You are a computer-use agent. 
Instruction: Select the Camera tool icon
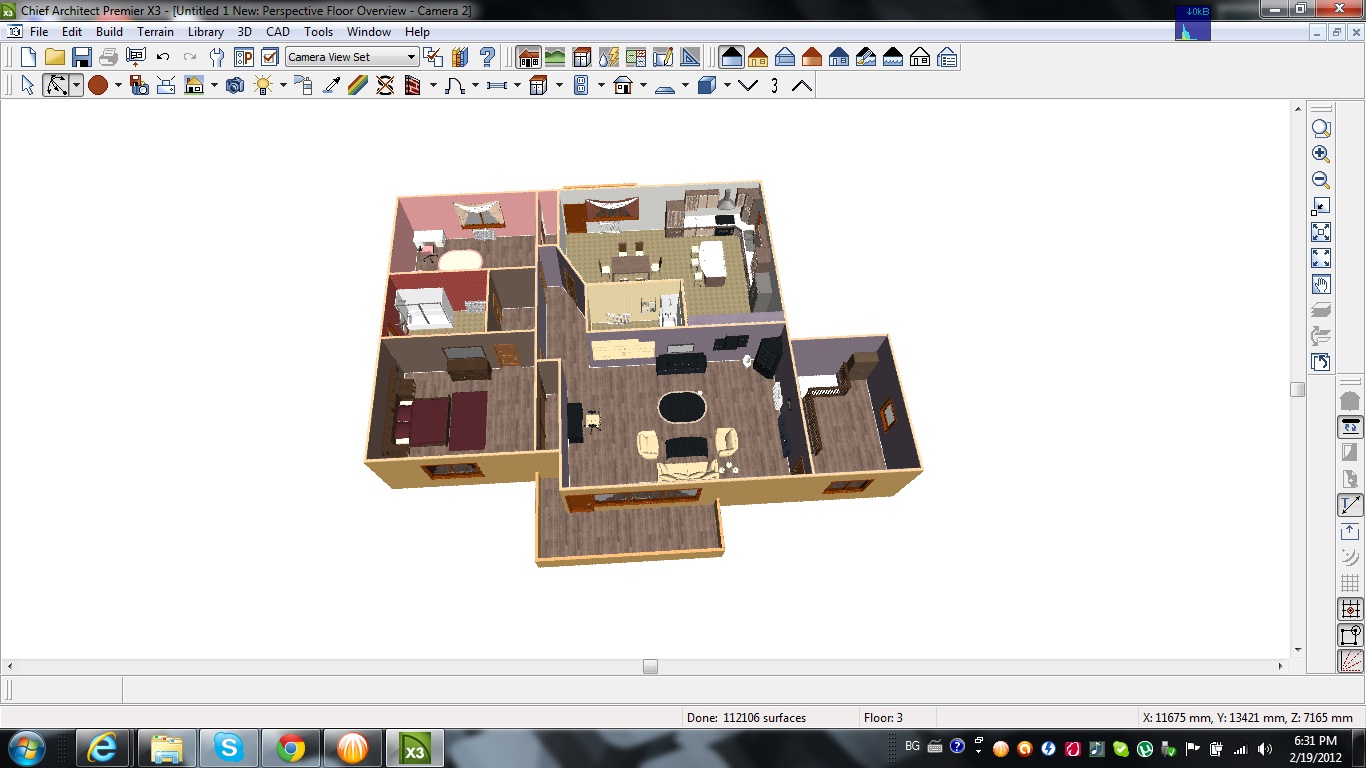pos(235,86)
